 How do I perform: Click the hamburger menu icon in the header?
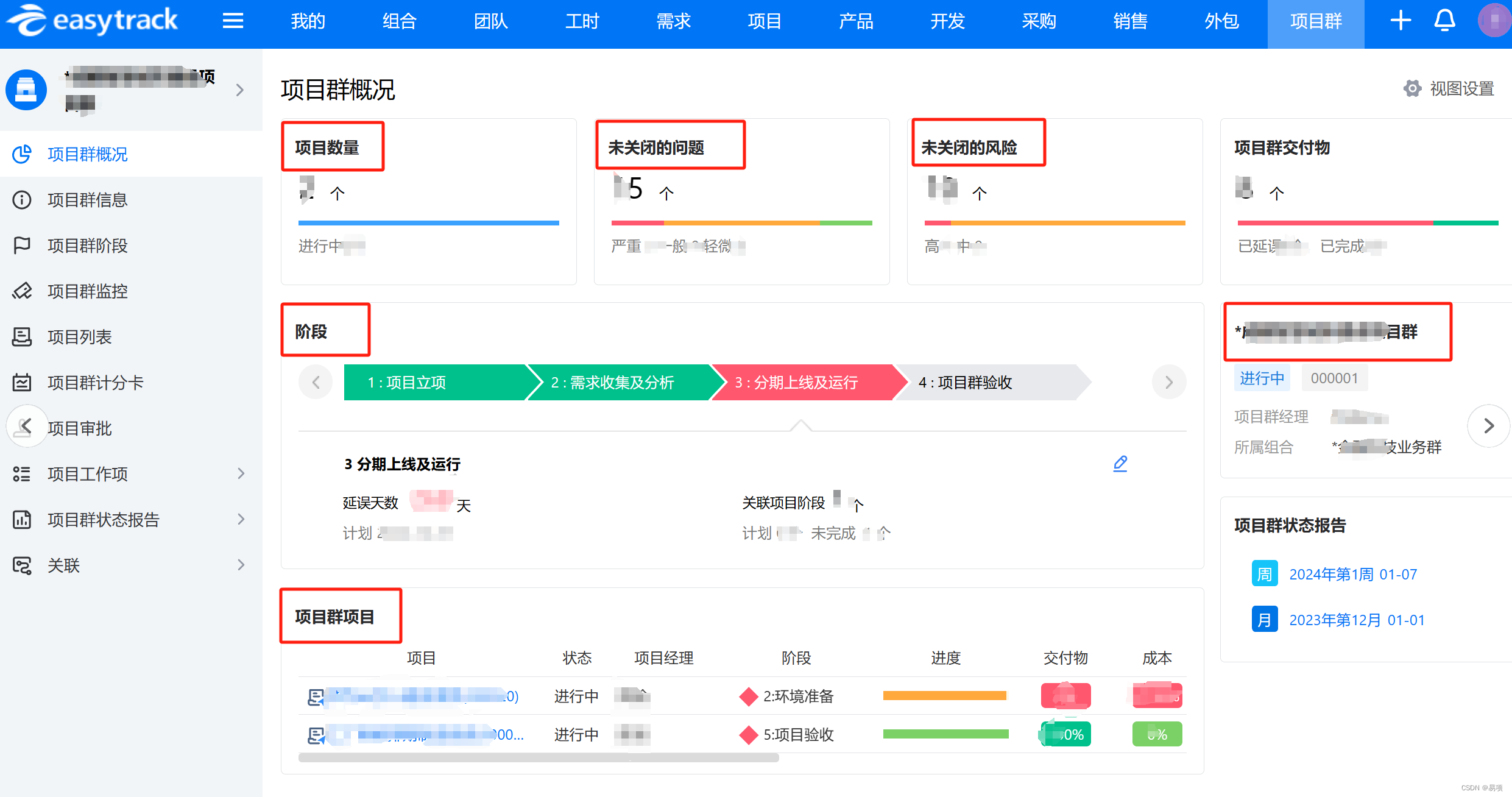pos(233,21)
